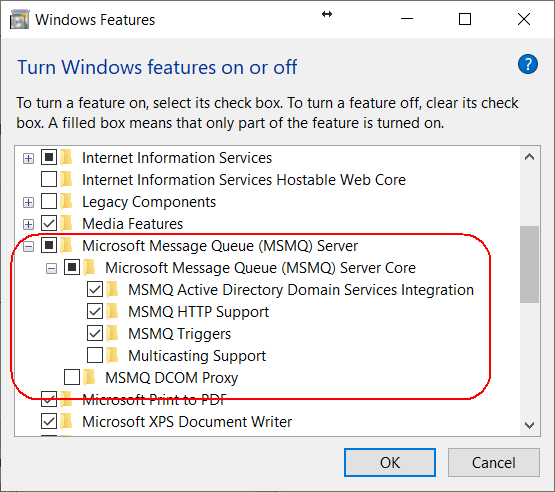The image size is (555, 492).
Task: Tick Internet Information Services Hostable Web Core checkbox
Action: [x=49, y=179]
